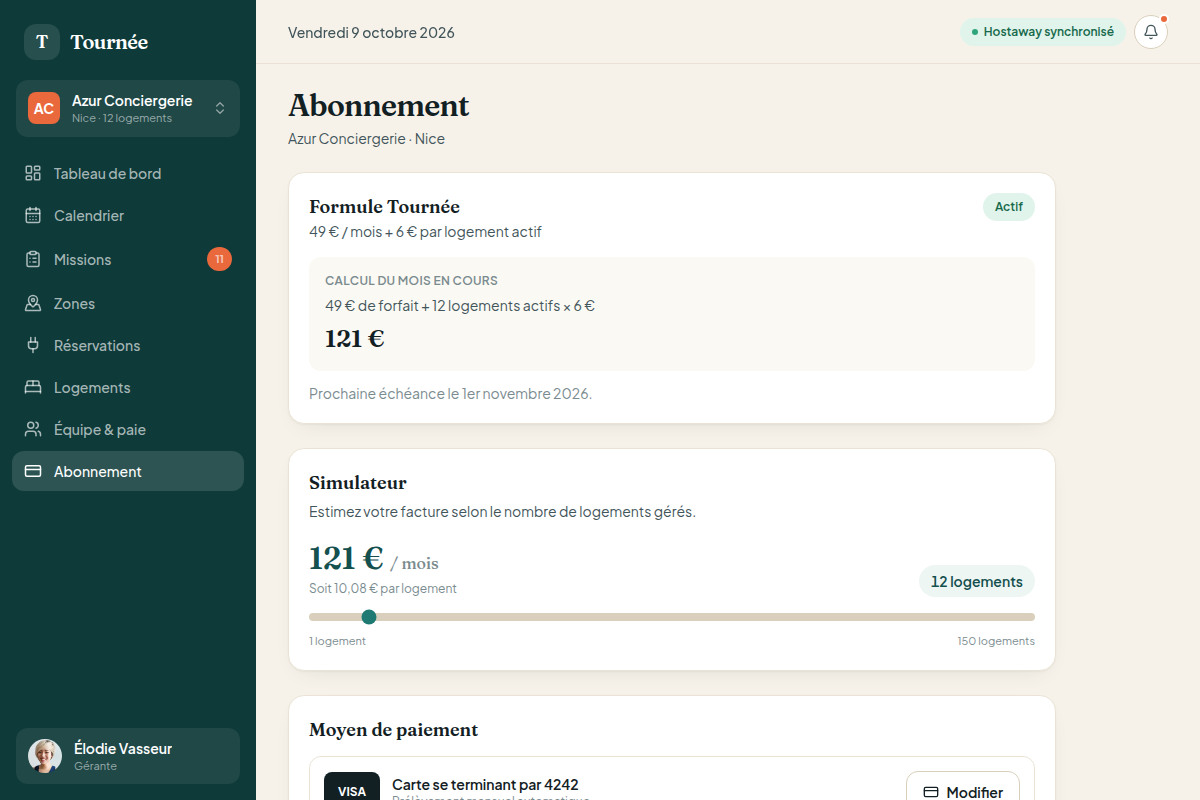Image resolution: width=1200 pixels, height=800 pixels.
Task: Click the 'Vendredi 9 octobre 2026' date
Action: [x=371, y=32]
